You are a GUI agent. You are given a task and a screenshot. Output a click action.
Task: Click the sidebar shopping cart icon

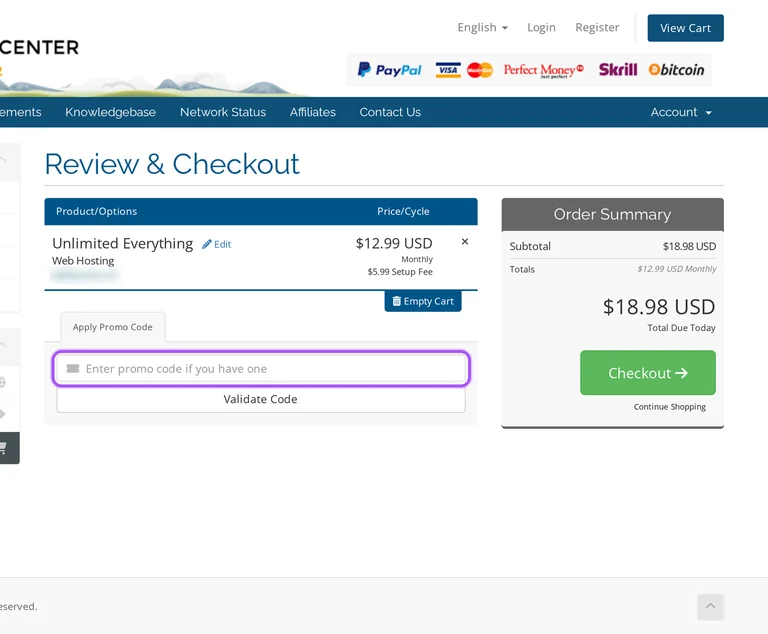[3, 447]
